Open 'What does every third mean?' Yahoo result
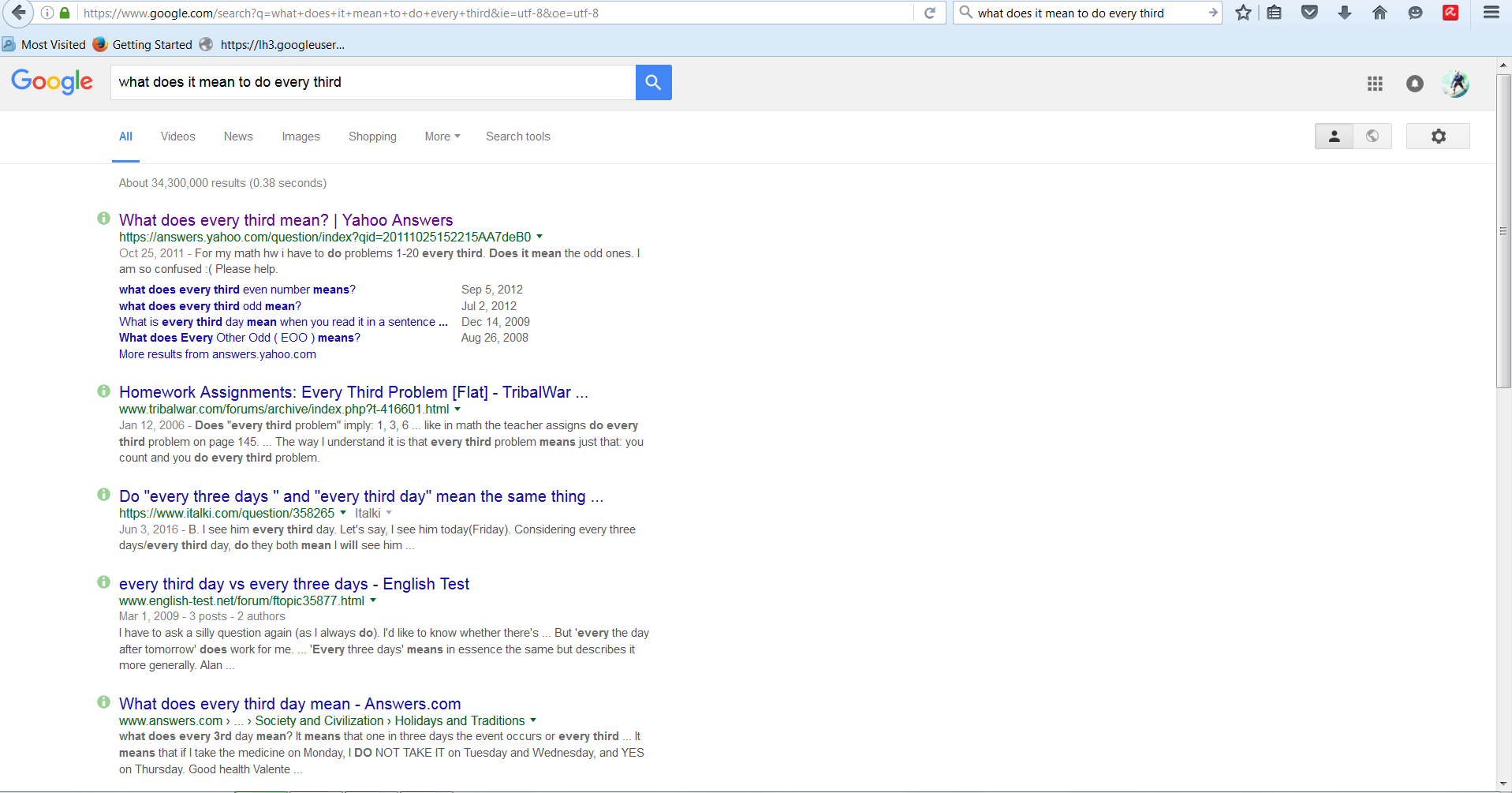This screenshot has width=1512, height=793. tap(286, 220)
